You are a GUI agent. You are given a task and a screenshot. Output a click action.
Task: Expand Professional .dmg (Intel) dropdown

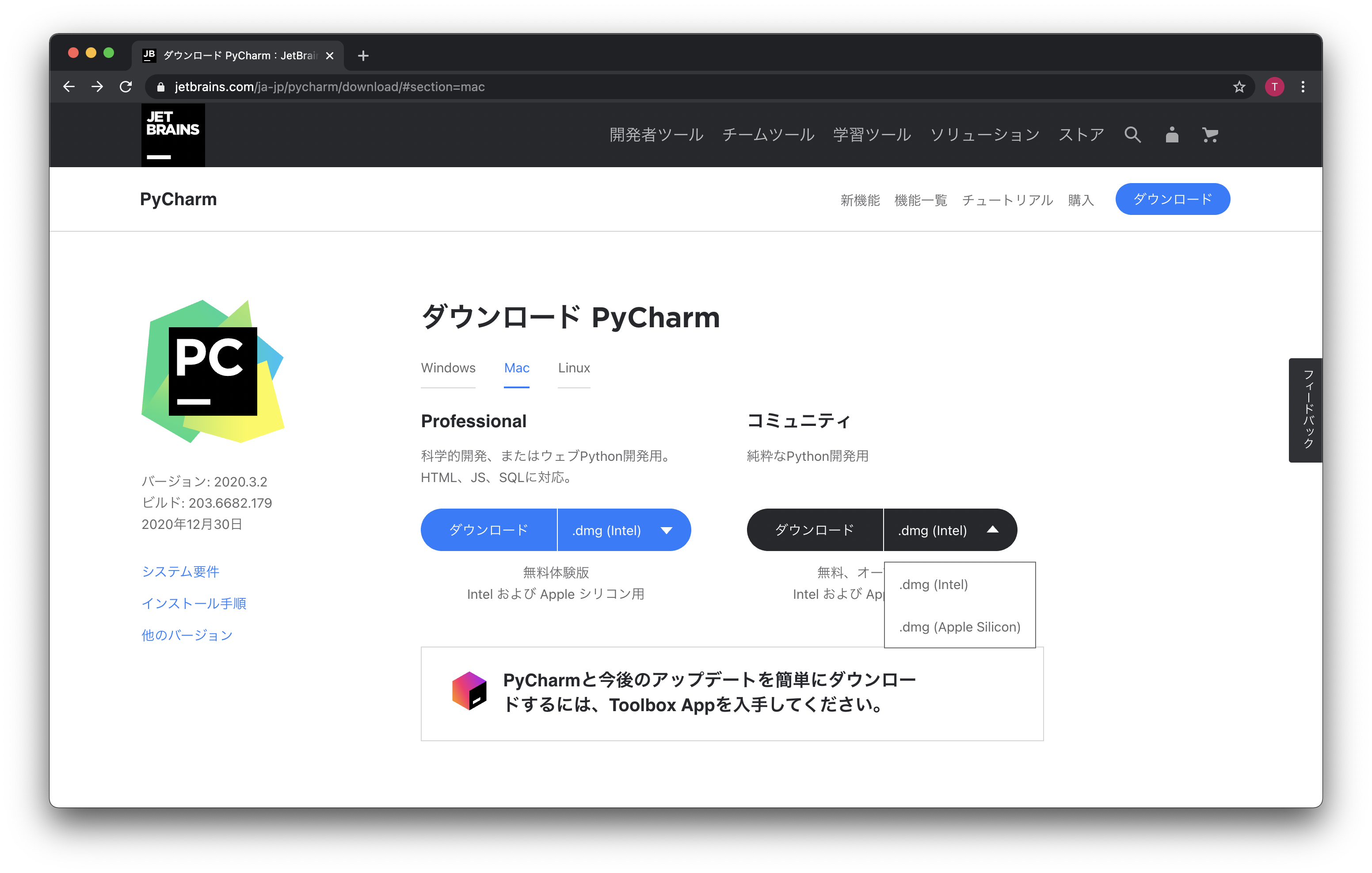coord(624,530)
